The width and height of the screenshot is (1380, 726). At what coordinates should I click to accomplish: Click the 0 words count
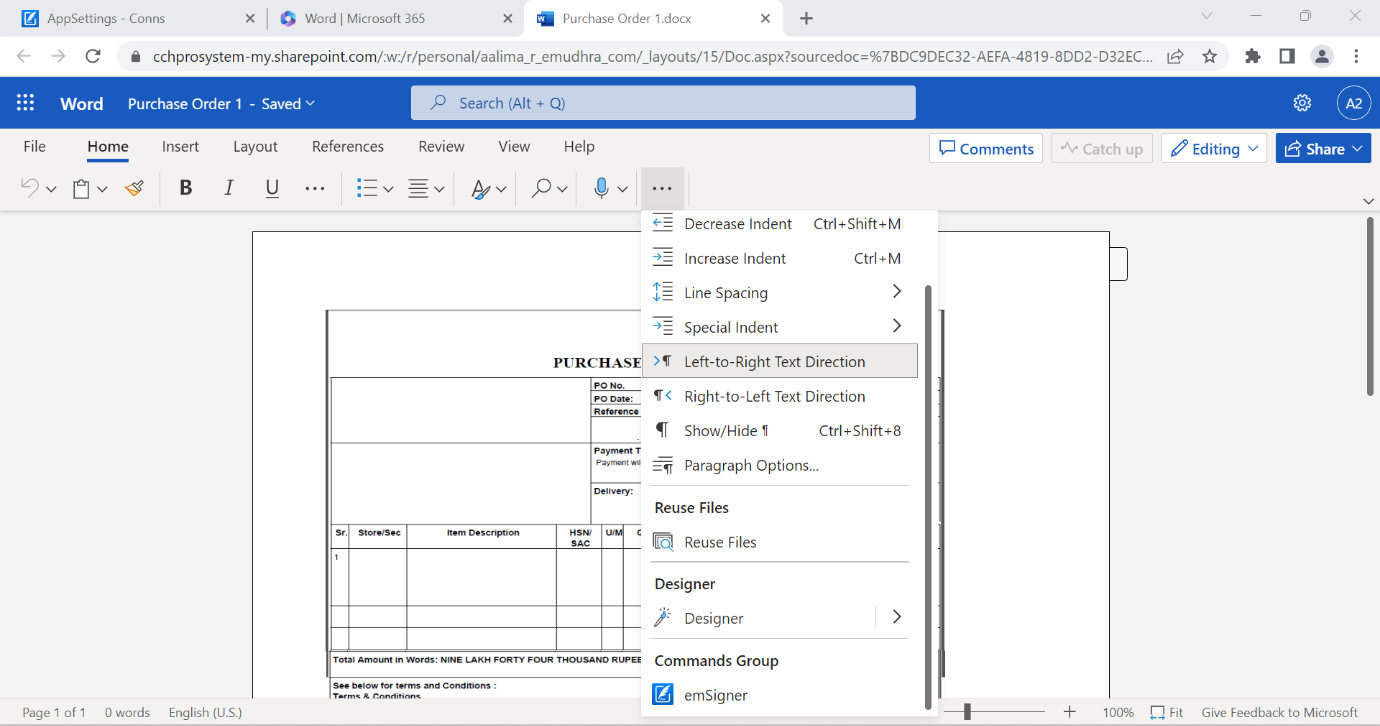(x=127, y=712)
